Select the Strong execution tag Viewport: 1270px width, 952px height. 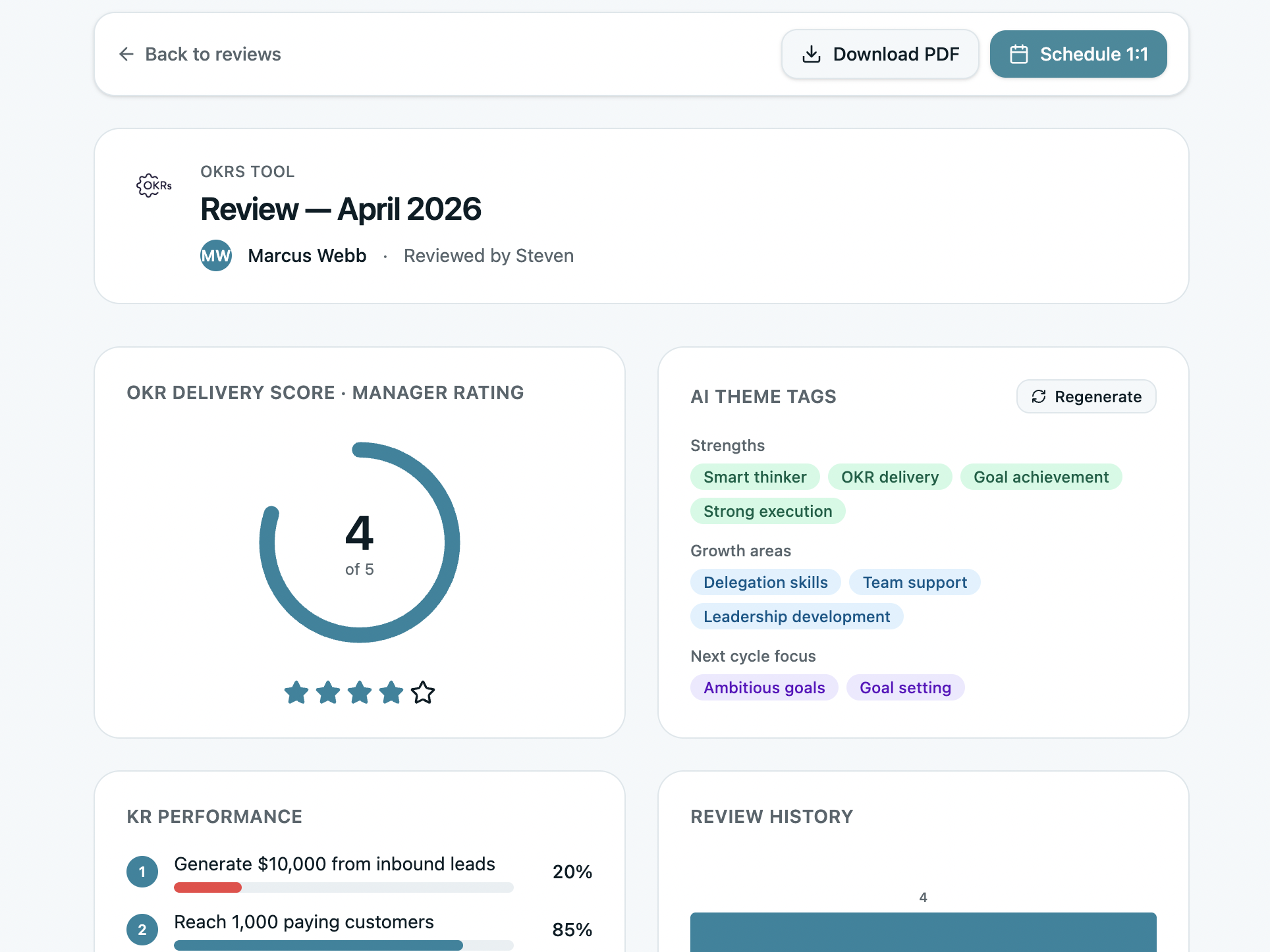768,511
